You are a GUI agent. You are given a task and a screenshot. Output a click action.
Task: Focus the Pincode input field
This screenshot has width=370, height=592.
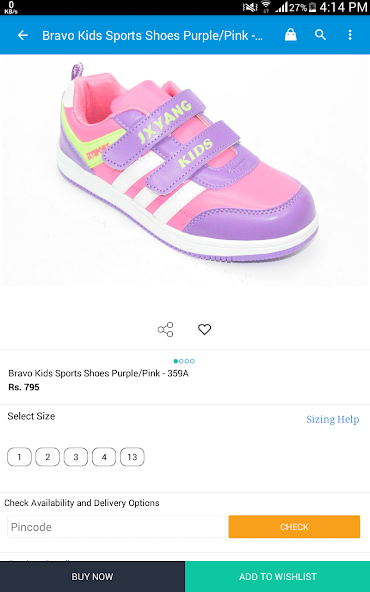[117, 527]
